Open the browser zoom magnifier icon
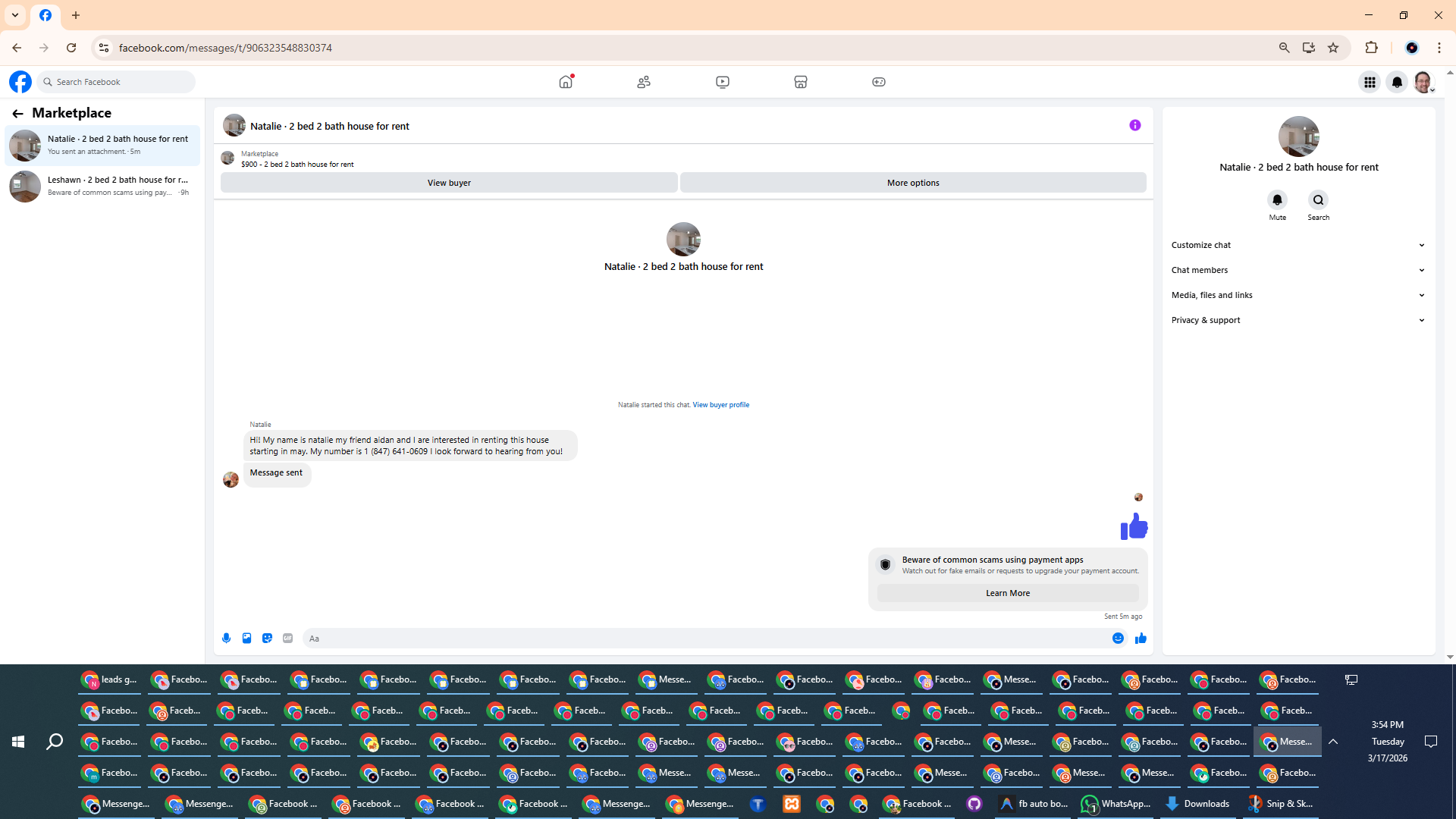This screenshot has width=1456, height=819. [1285, 48]
